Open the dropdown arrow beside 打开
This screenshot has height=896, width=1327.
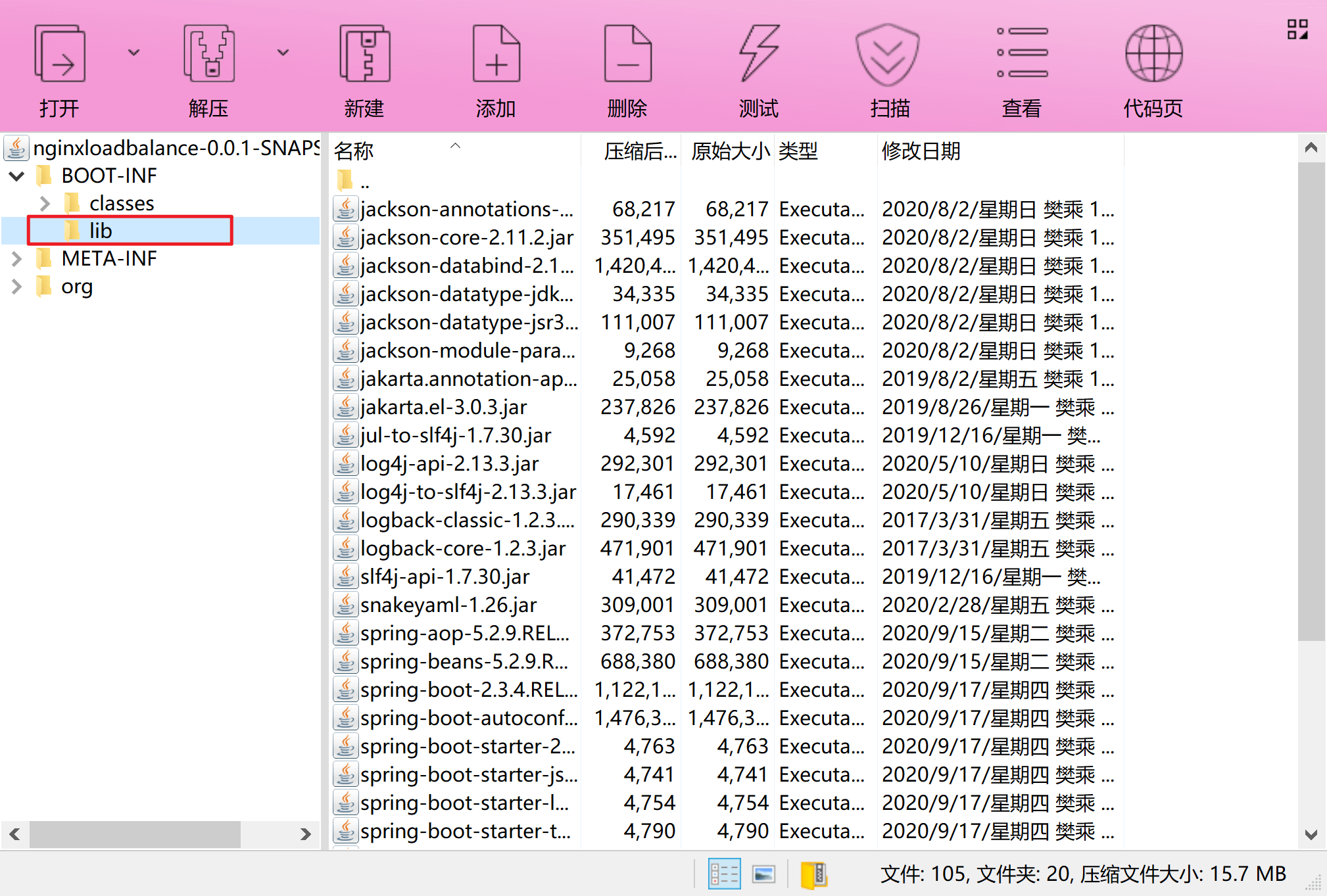134,53
